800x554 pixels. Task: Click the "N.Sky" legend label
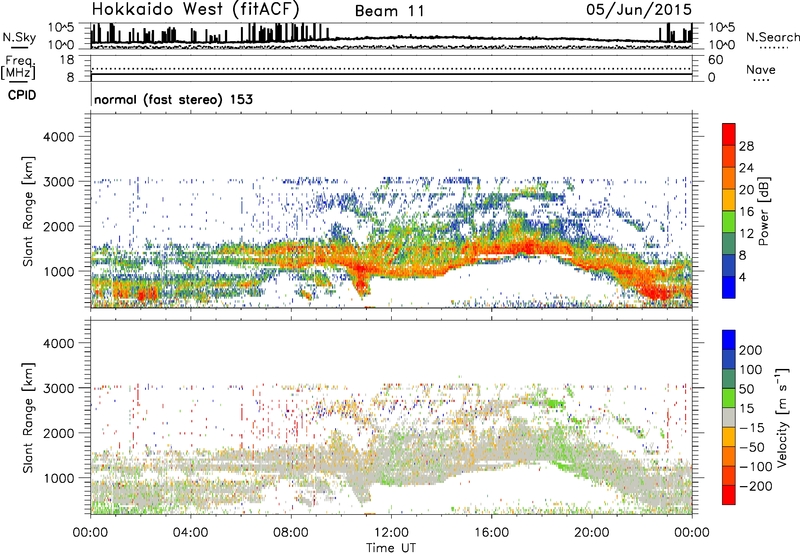tap(19, 37)
